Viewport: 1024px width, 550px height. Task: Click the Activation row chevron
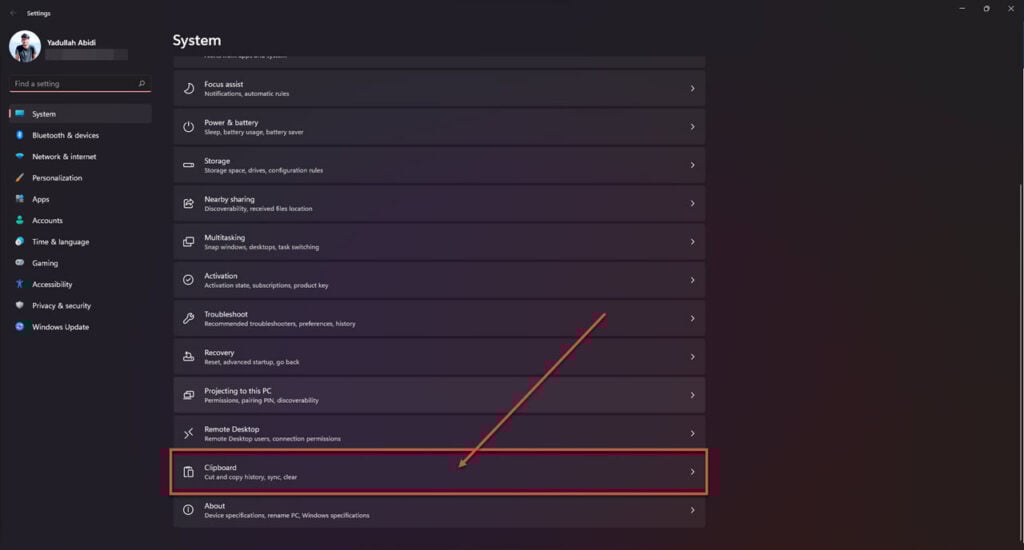coord(692,280)
